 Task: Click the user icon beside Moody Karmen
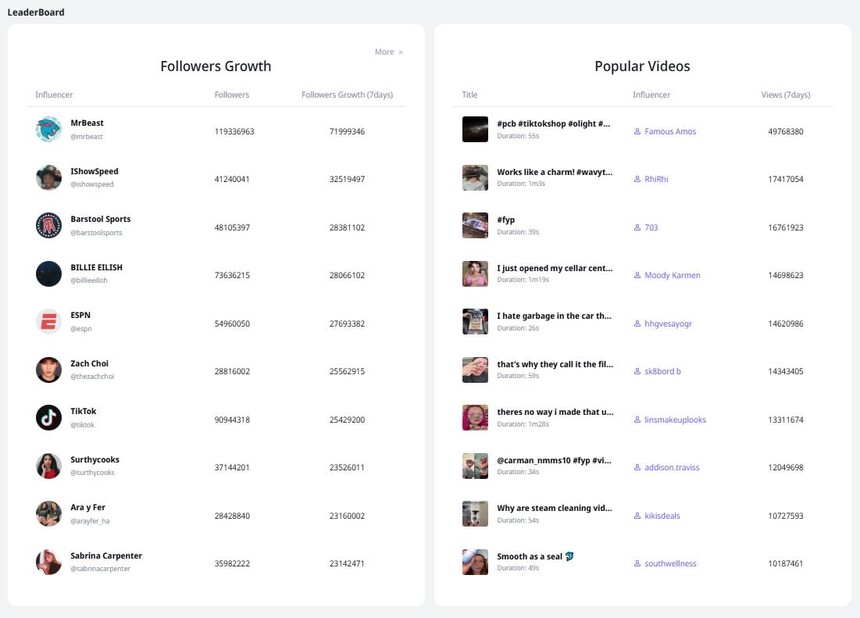[637, 276]
